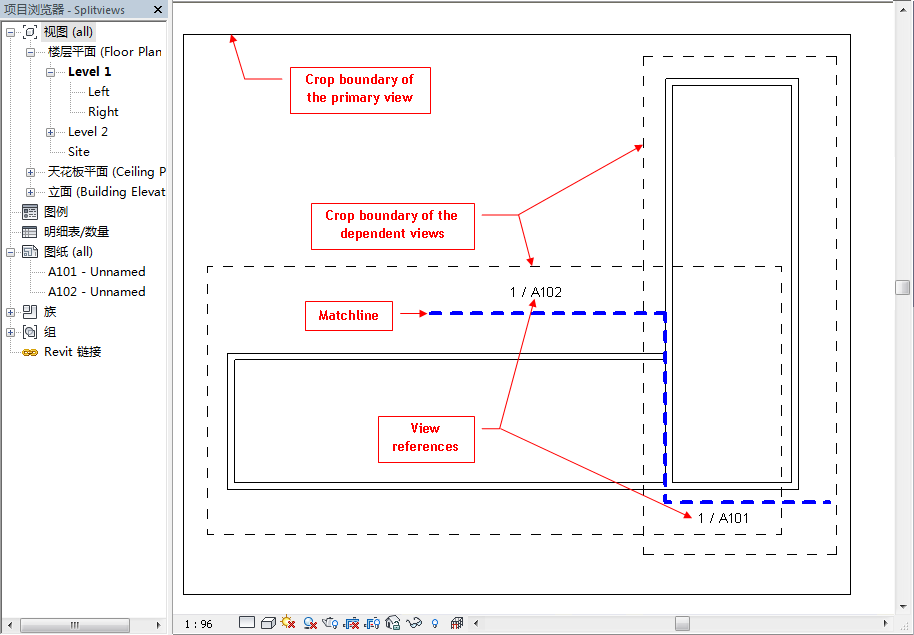
Task: Select the 立面 (Building Elevation) label
Action: coord(107,192)
